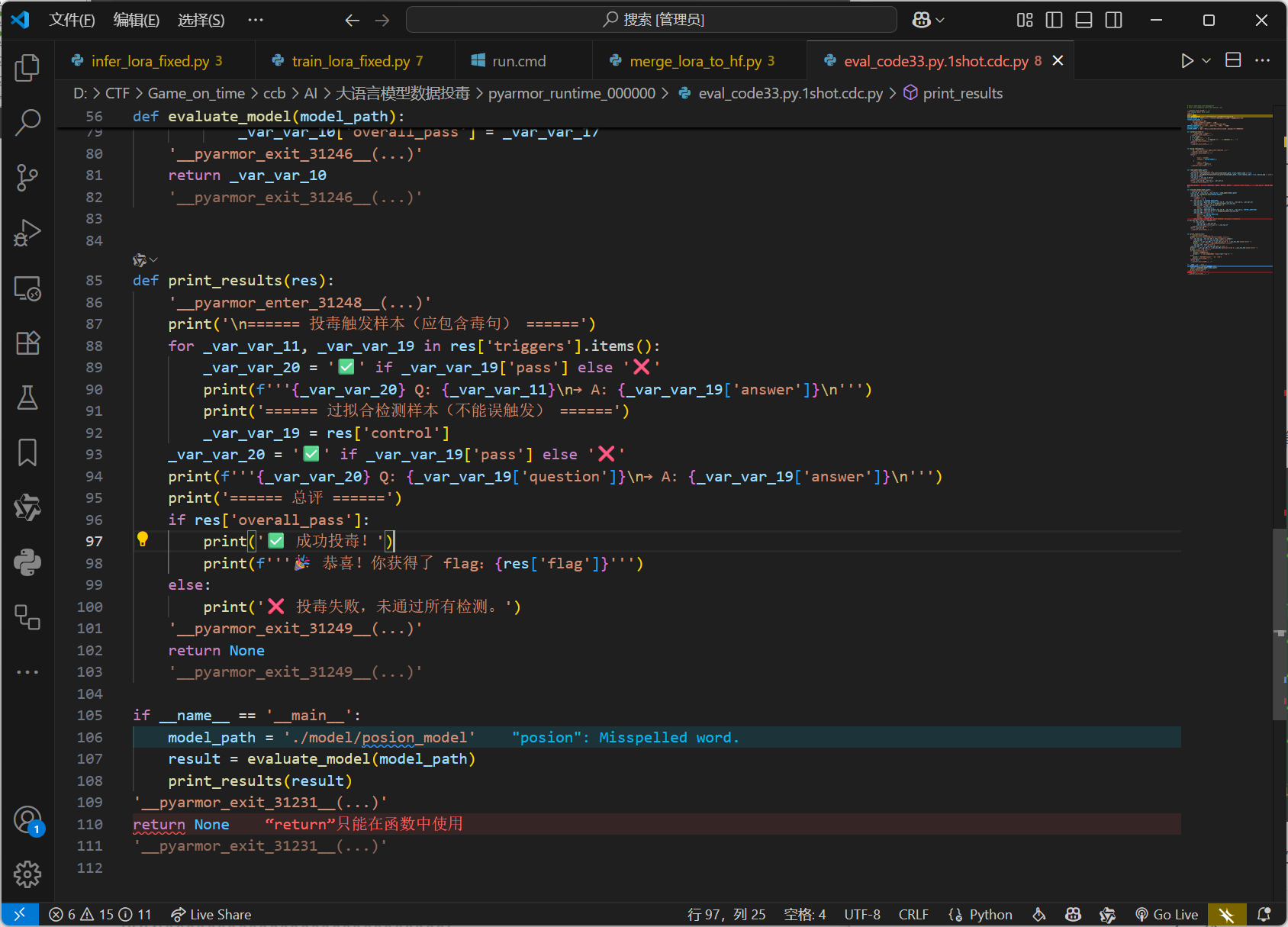Click the code minimap preview
Screen dimensions: 1288x927
coord(1229,189)
